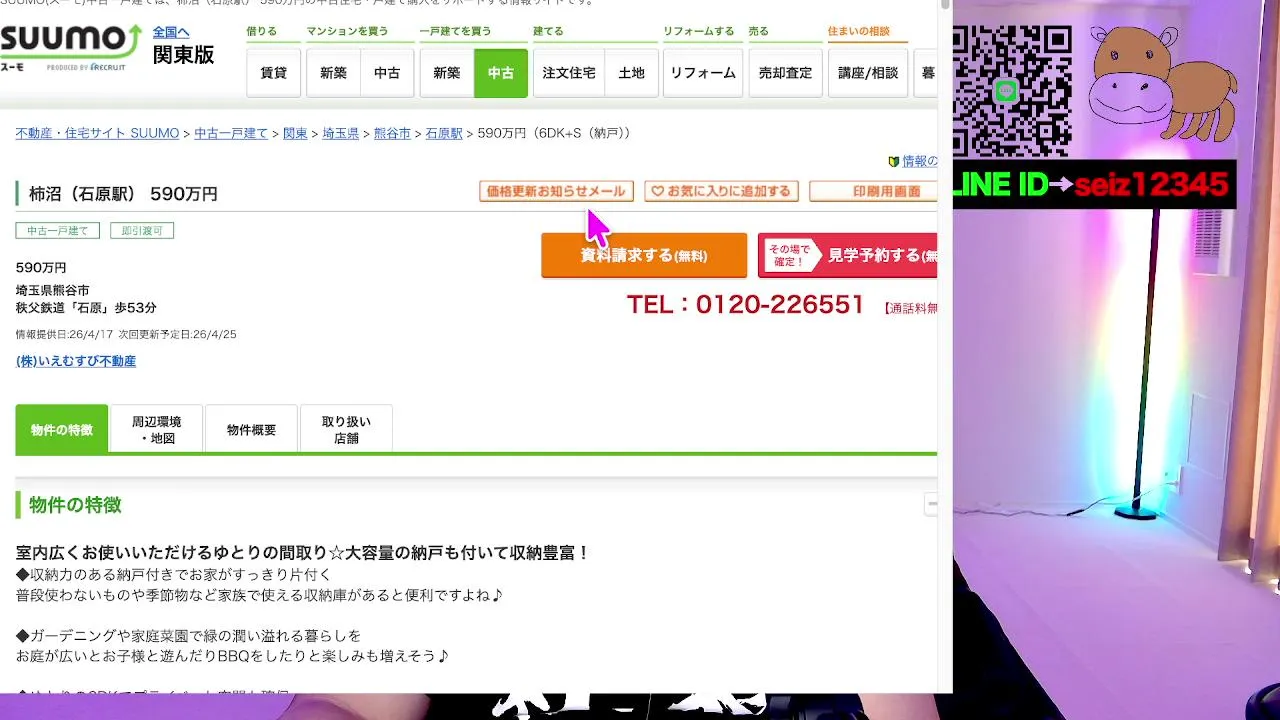The image size is (1280, 720).
Task: Switch to the 物件の特徴 tab
Action: click(x=62, y=429)
